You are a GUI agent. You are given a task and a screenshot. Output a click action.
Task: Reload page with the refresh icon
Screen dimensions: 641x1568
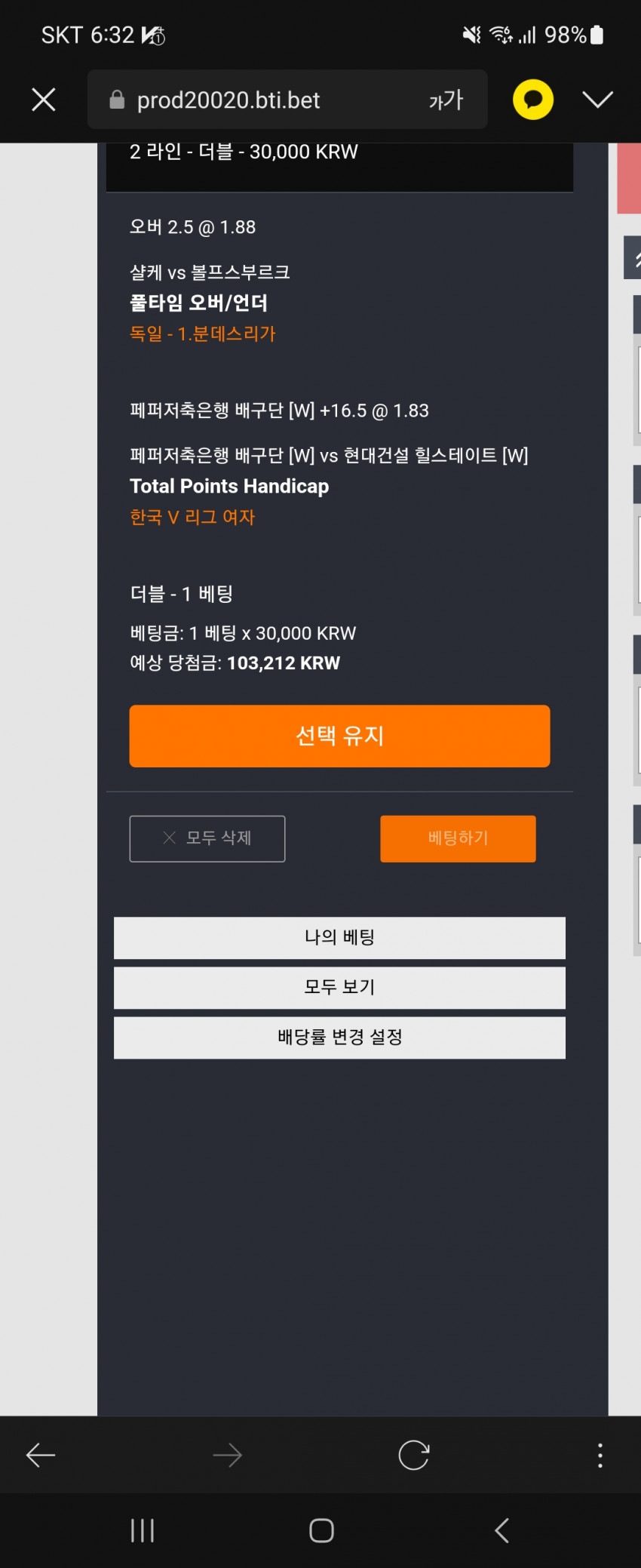point(414,1455)
